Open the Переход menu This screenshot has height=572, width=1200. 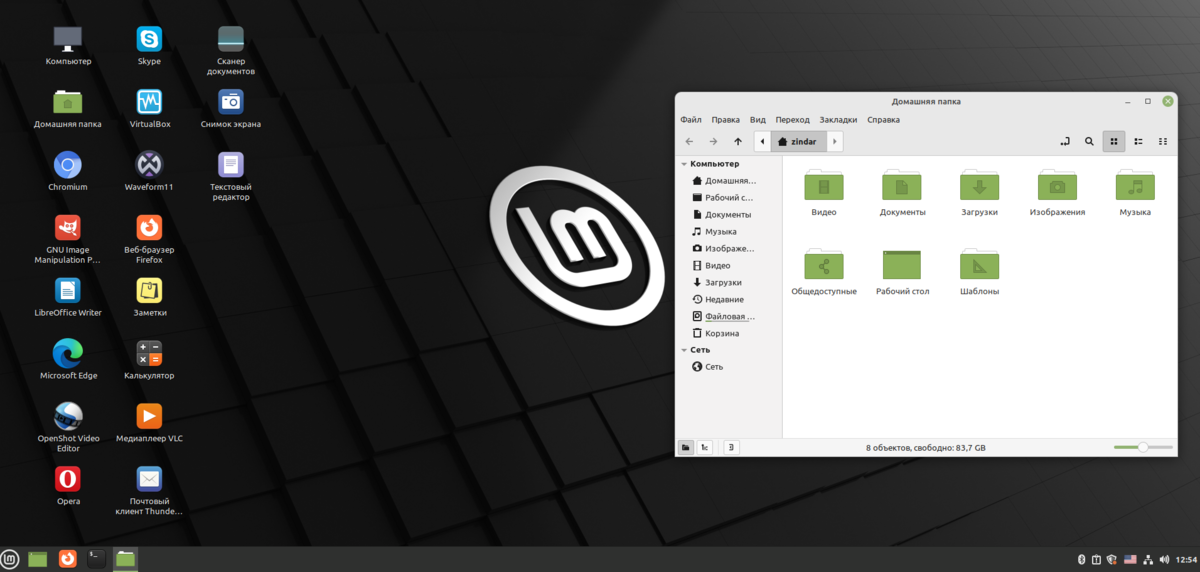pyautogui.click(x=792, y=120)
